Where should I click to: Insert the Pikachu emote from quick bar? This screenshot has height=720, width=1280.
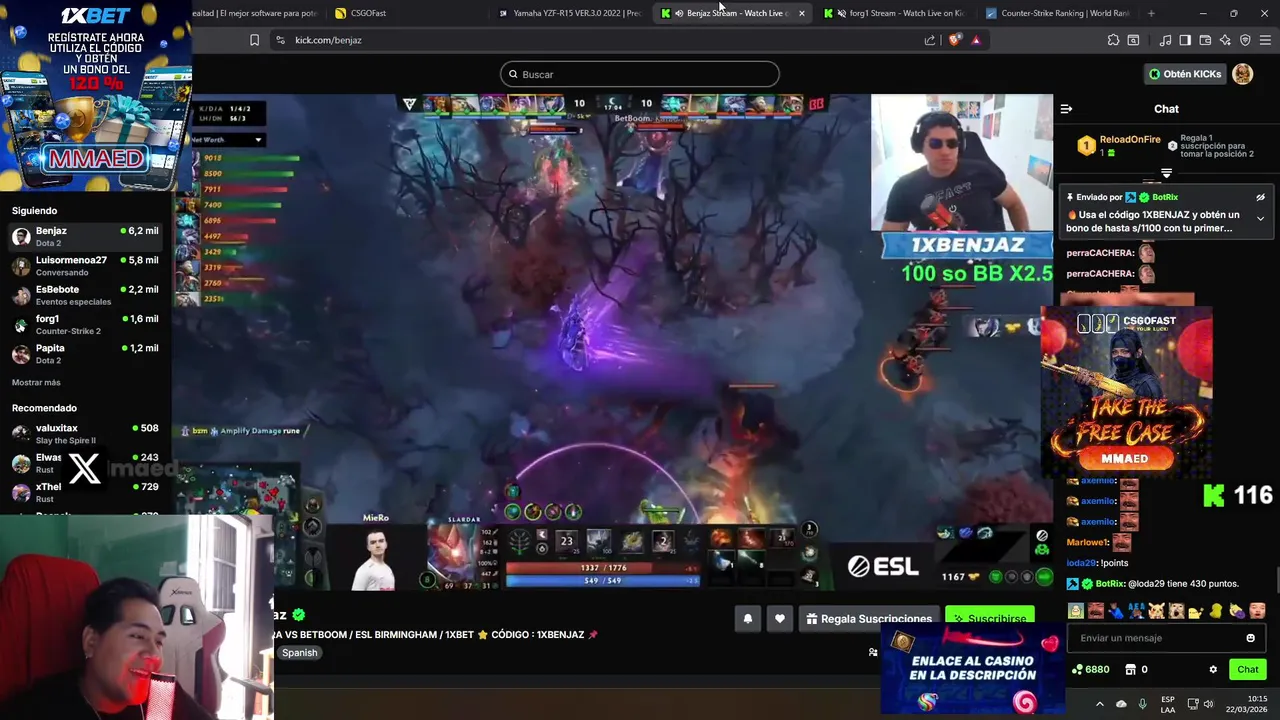(1156, 611)
